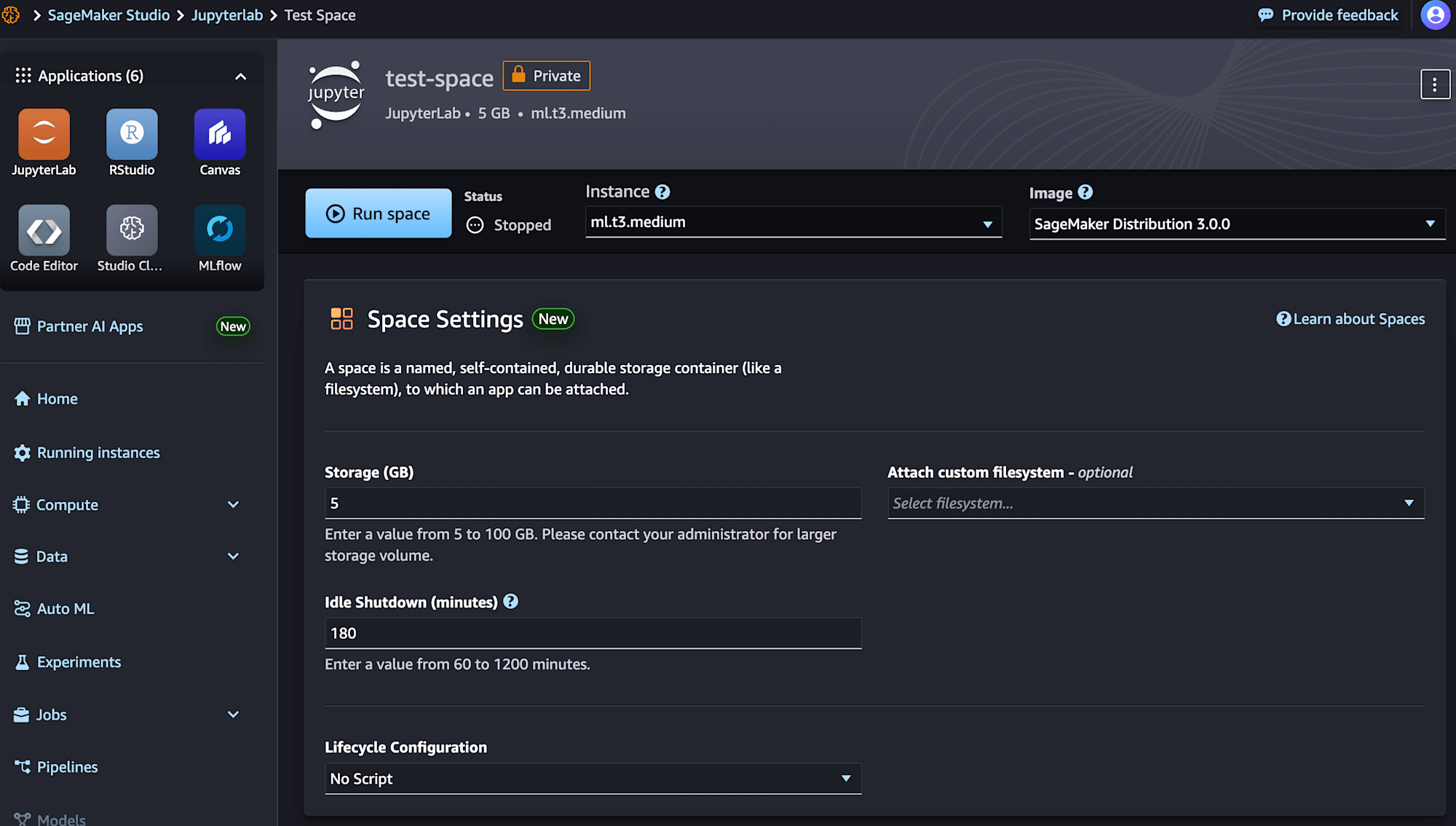Open Experiments from sidebar
Viewport: 1456px width, 826px height.
tap(79, 662)
